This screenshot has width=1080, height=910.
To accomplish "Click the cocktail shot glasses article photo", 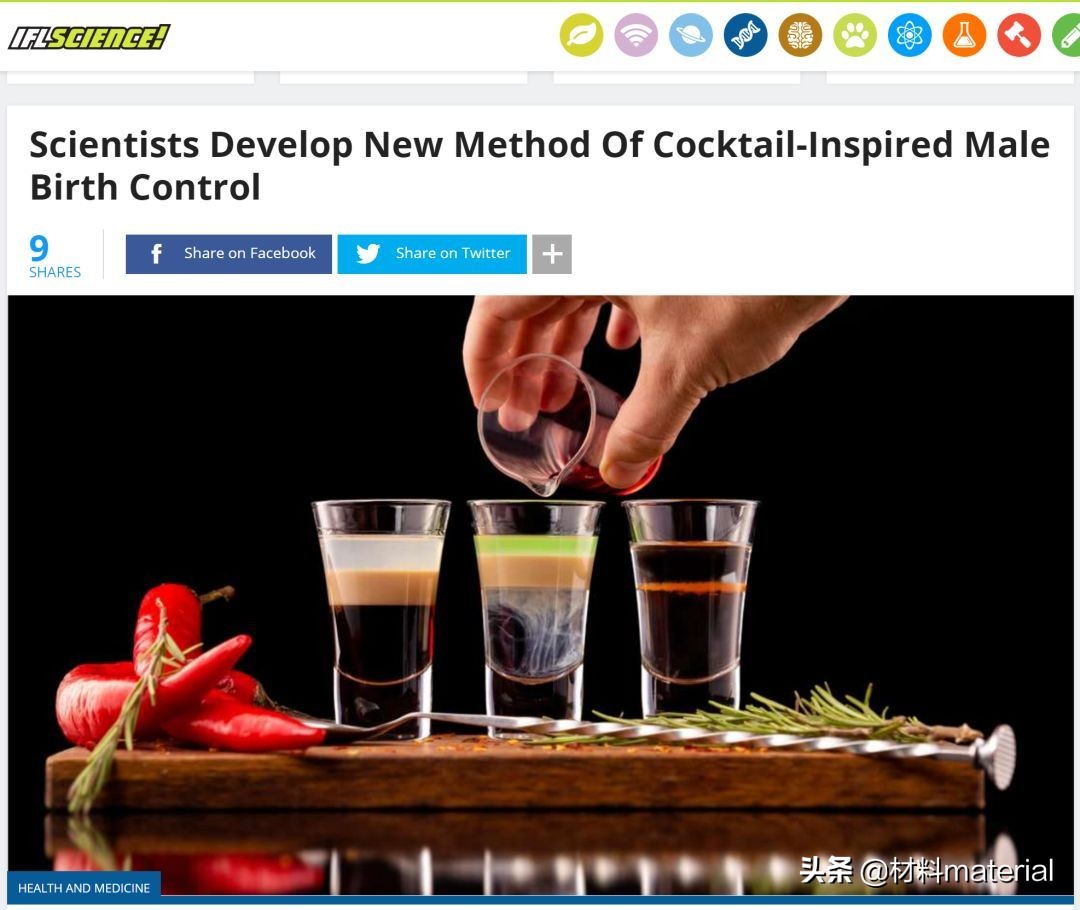I will tap(541, 596).
